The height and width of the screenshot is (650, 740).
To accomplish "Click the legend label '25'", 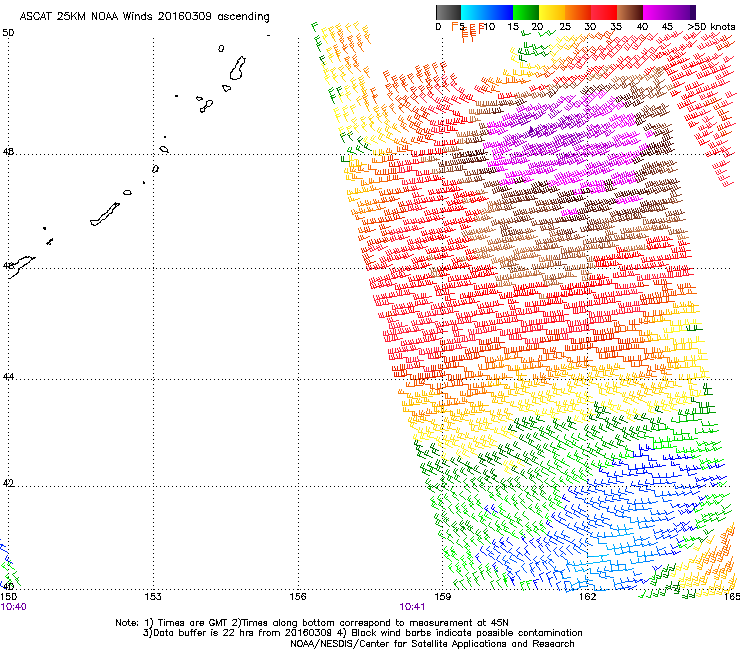I will [565, 27].
